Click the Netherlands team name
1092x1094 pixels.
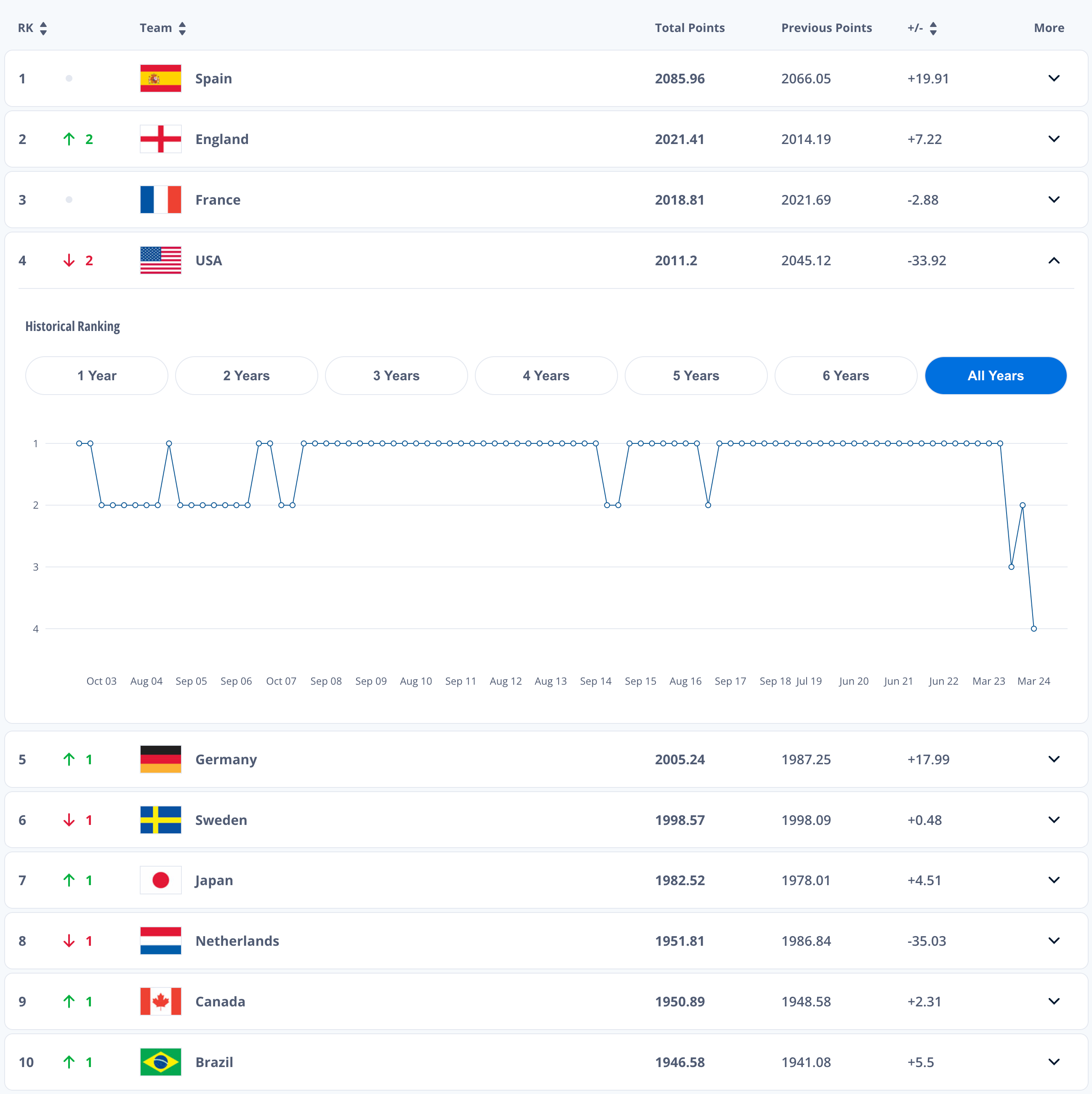click(237, 941)
